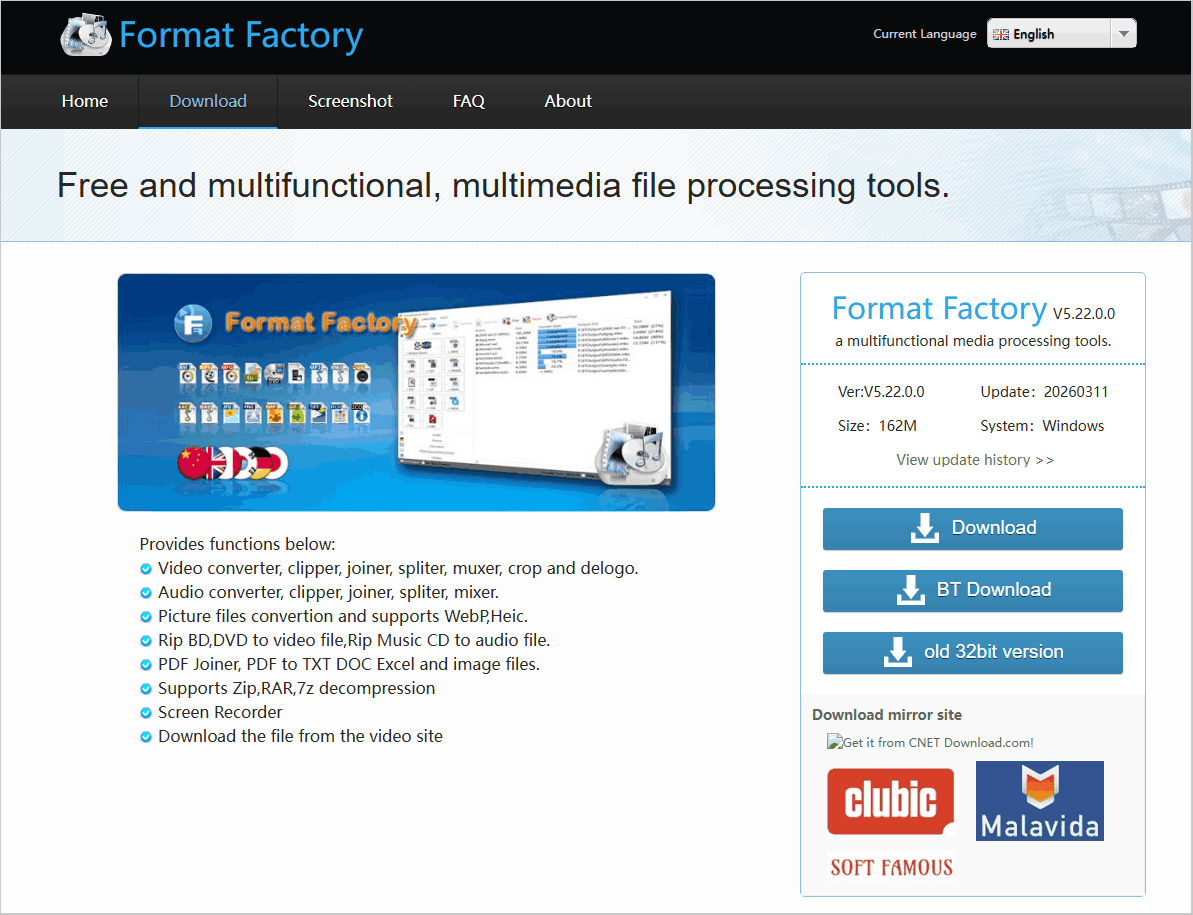
Task: Click the UK flag icon in language box
Action: tap(1001, 34)
